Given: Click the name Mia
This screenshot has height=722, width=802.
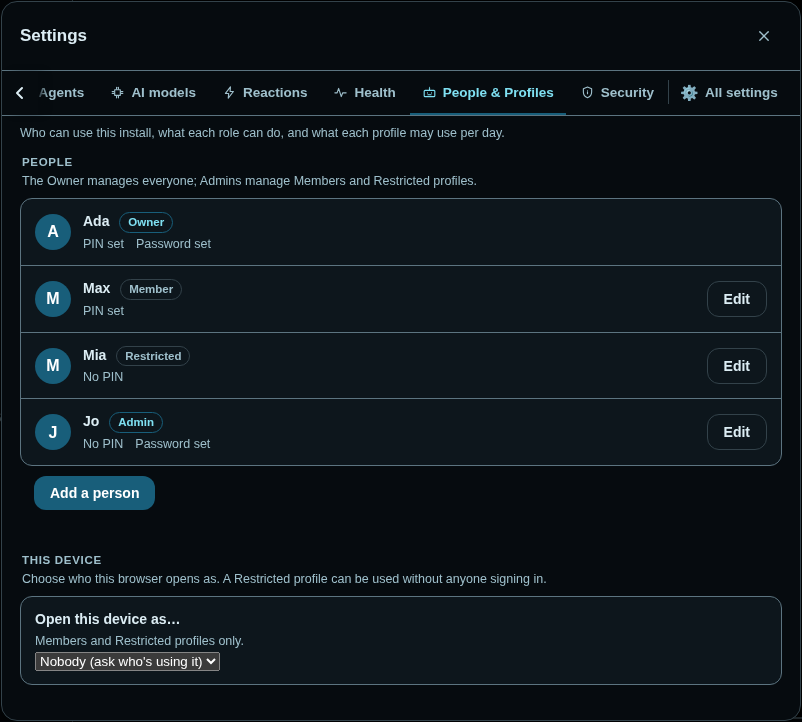Looking at the screenshot, I should 95,355.
